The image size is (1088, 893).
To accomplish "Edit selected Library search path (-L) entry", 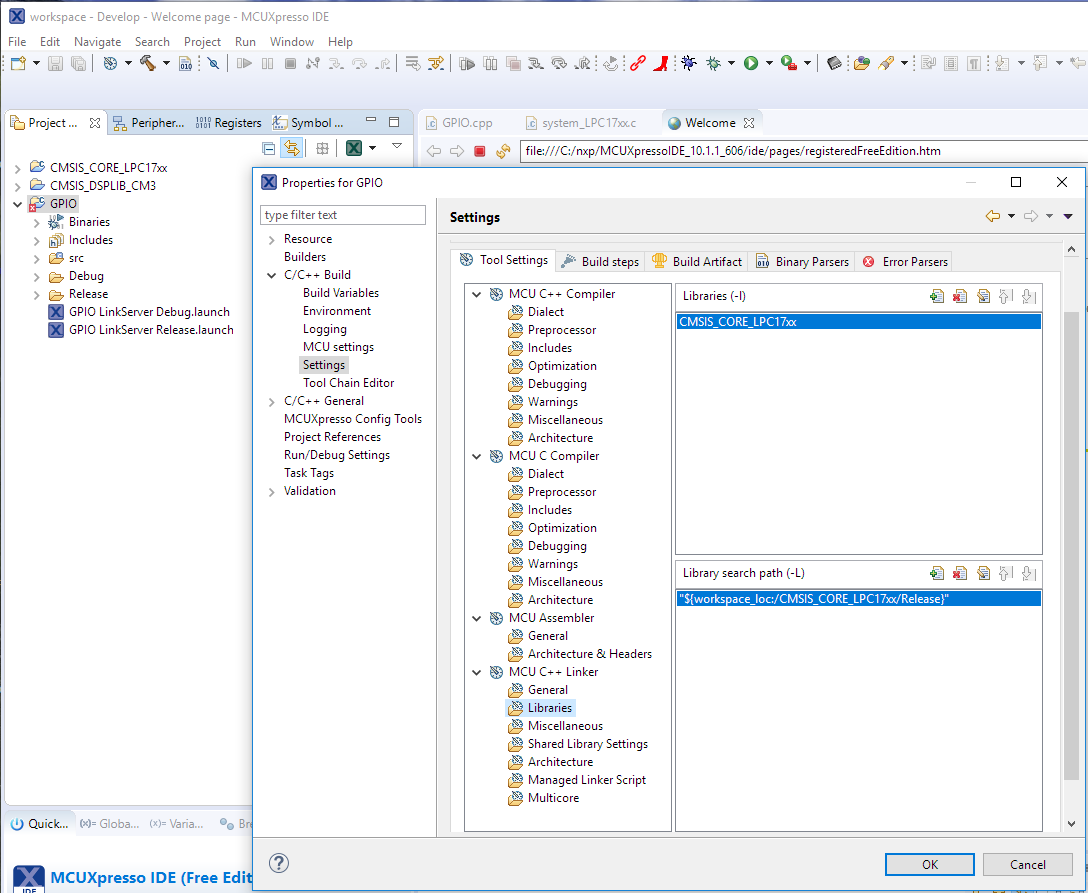I will click(983, 573).
